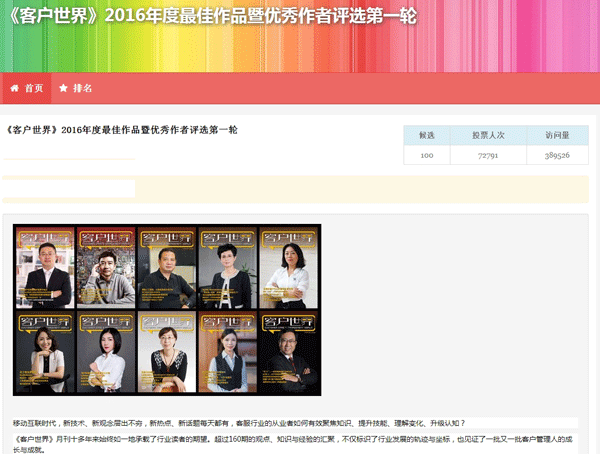Open bottom-right cover, man in dark suit
The width and height of the screenshot is (600, 454).
coord(289,352)
